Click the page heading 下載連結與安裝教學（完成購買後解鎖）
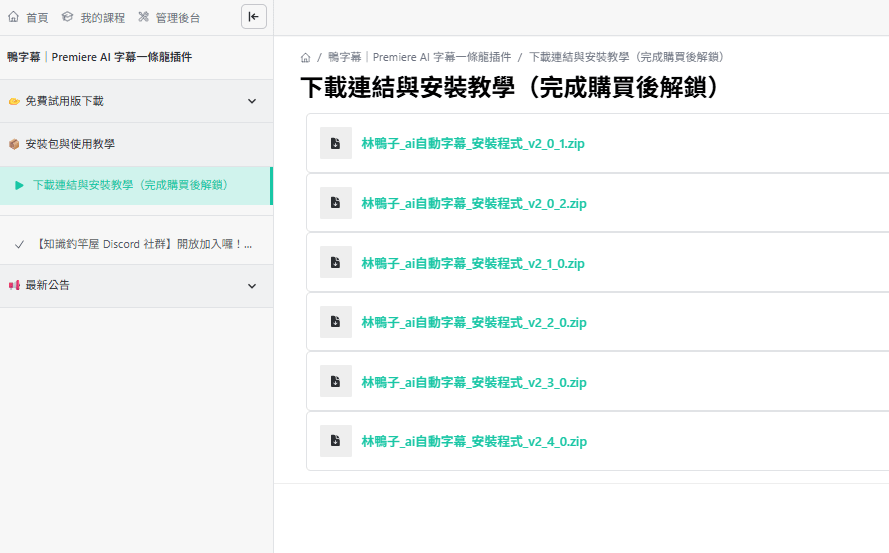The width and height of the screenshot is (889, 553). pyautogui.click(x=512, y=87)
